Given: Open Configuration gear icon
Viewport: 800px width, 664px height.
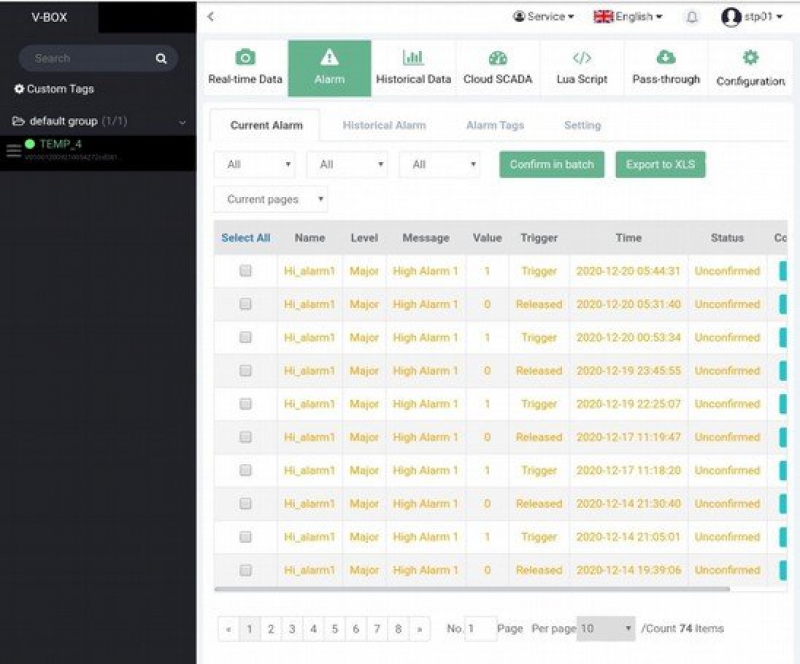Looking at the screenshot, I should click(750, 58).
